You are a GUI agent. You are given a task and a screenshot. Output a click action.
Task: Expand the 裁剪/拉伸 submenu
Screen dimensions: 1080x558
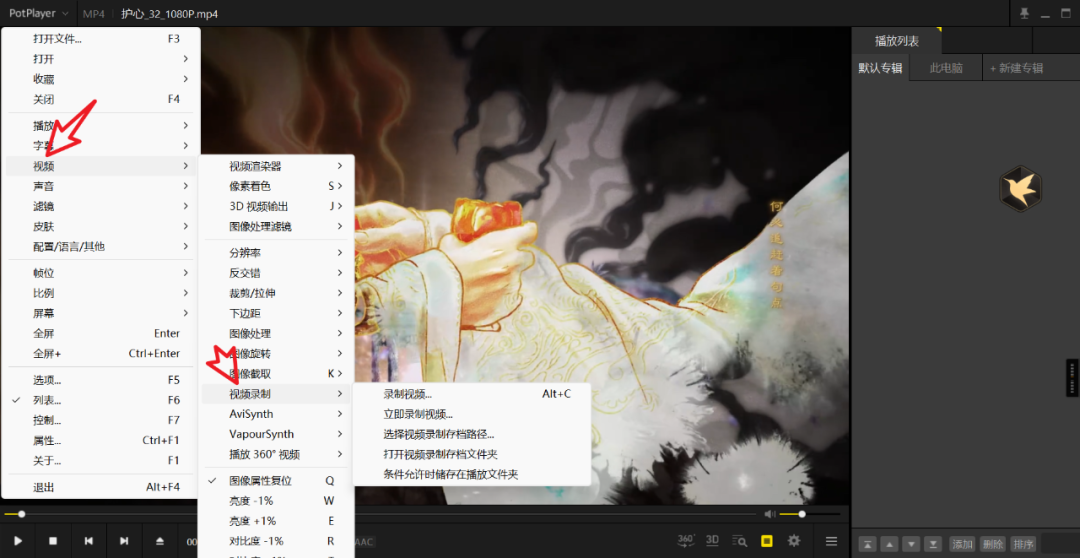[277, 293]
